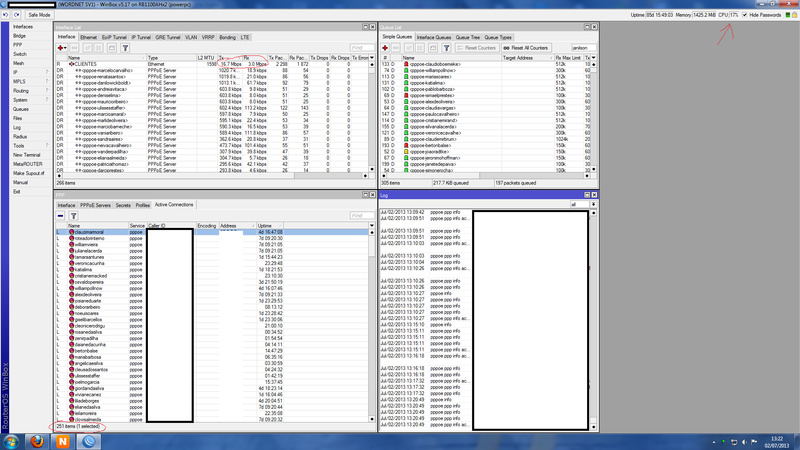Click Reset All Counters button

526,48
